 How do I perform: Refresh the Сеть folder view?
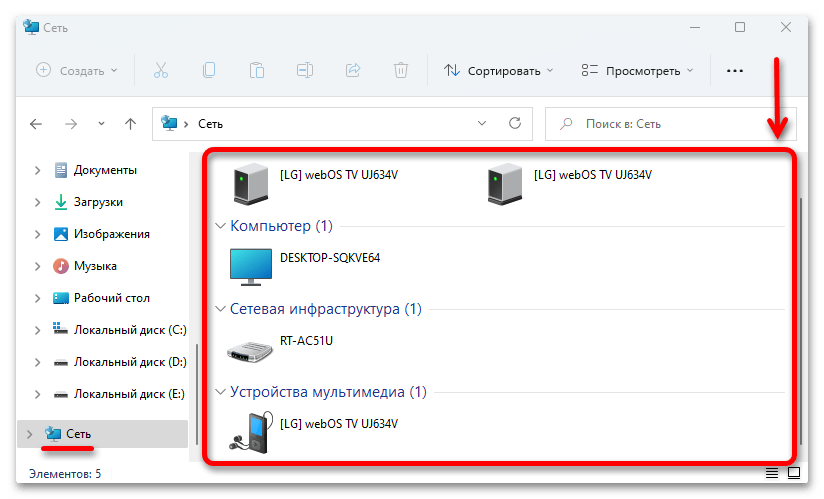click(x=514, y=123)
